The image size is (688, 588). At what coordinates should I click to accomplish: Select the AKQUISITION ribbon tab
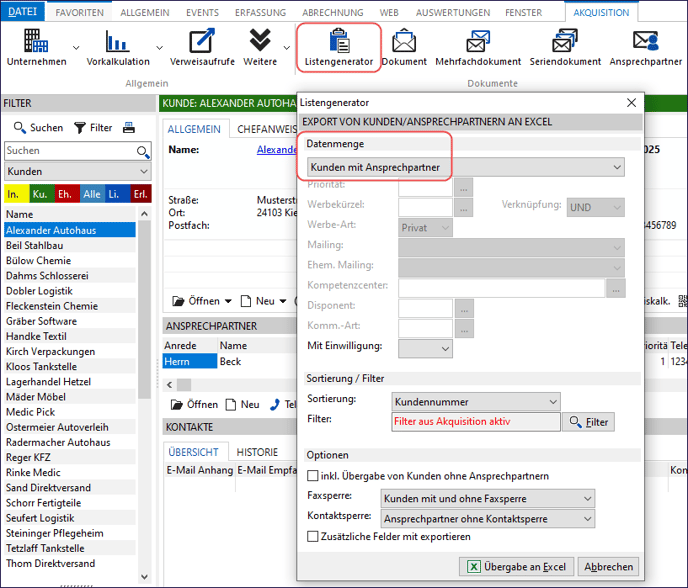(601, 13)
